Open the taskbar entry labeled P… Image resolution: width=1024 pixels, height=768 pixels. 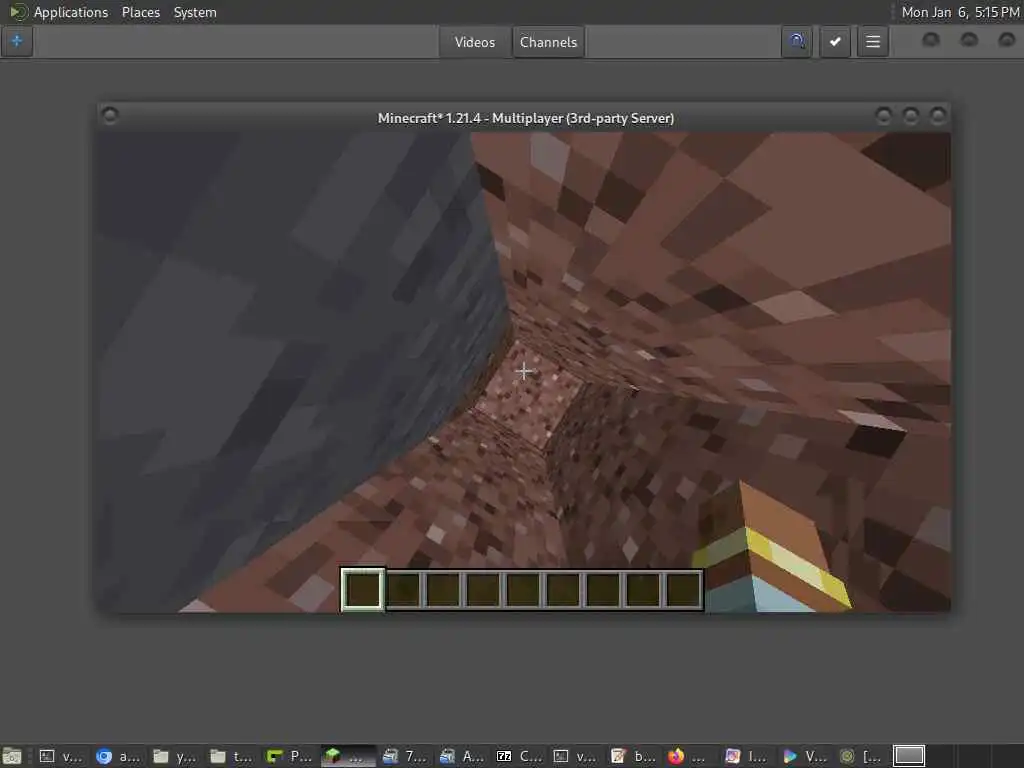[x=289, y=756]
